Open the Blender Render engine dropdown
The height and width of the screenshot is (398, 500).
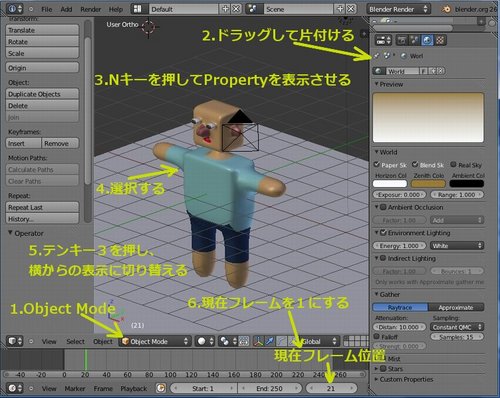pos(398,9)
